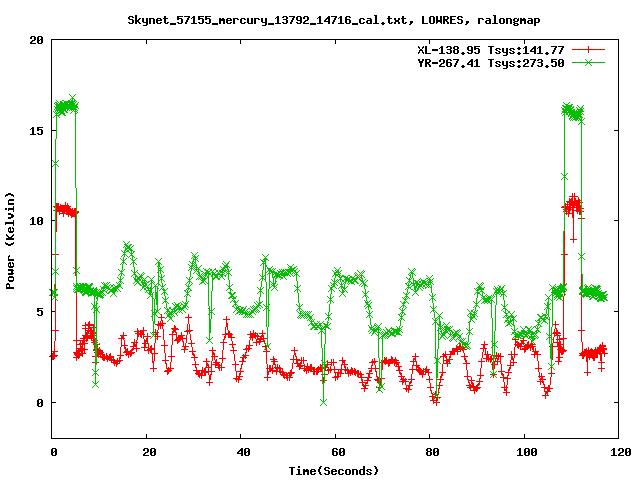This screenshot has height=480, width=640.
Task: Click the x-axis tick label 60
Action: point(338,452)
